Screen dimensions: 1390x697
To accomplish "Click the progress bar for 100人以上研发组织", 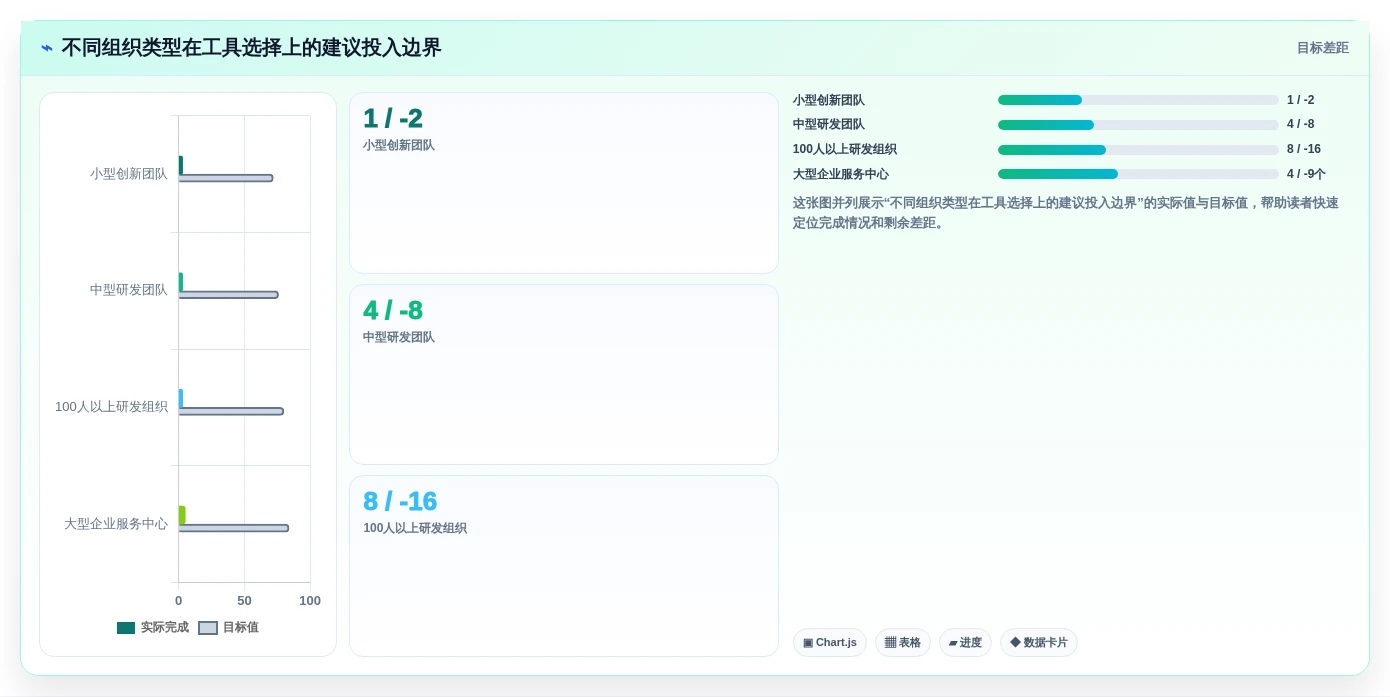I will coord(1138,150).
